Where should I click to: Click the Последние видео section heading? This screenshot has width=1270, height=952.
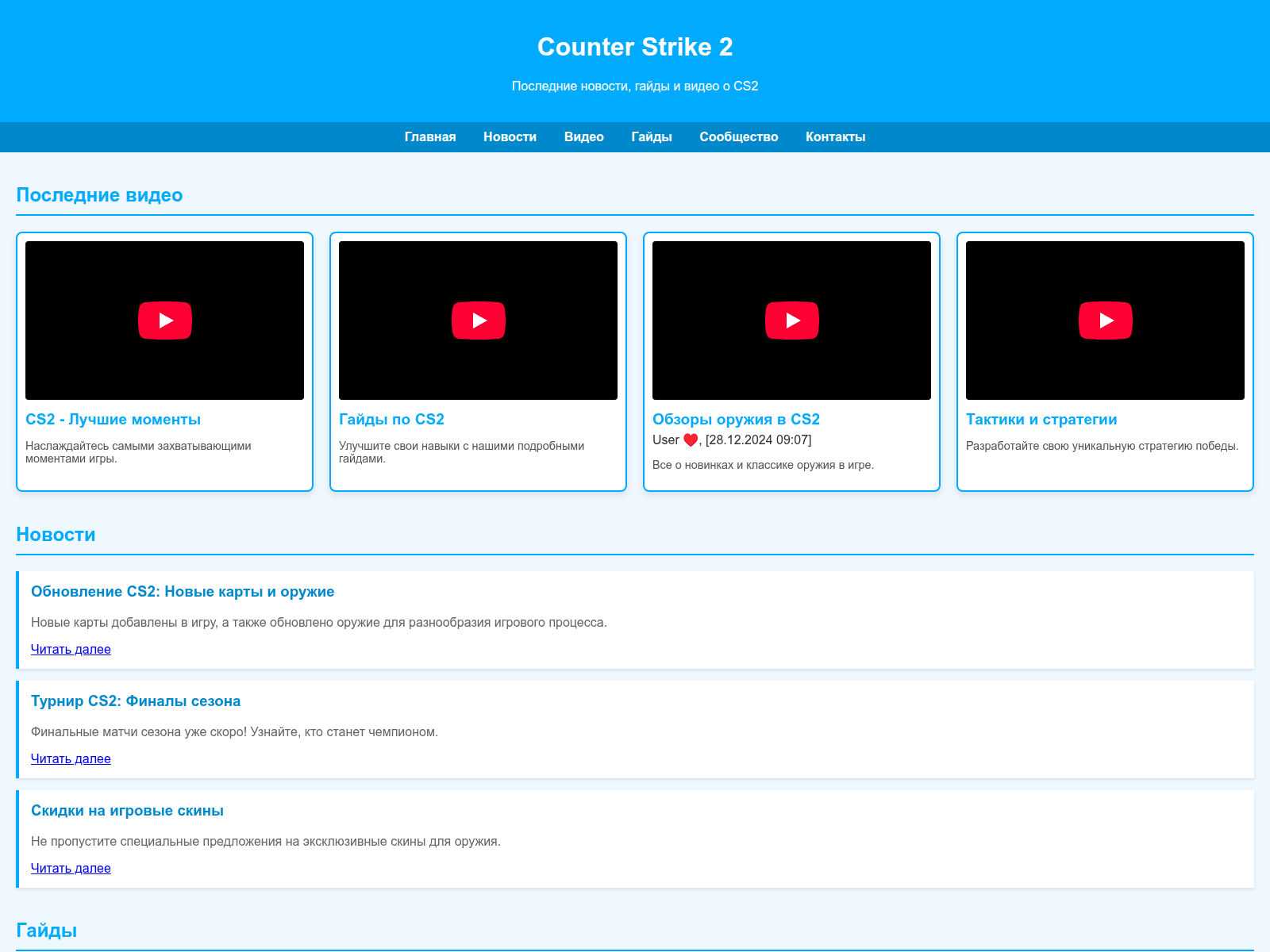99,195
